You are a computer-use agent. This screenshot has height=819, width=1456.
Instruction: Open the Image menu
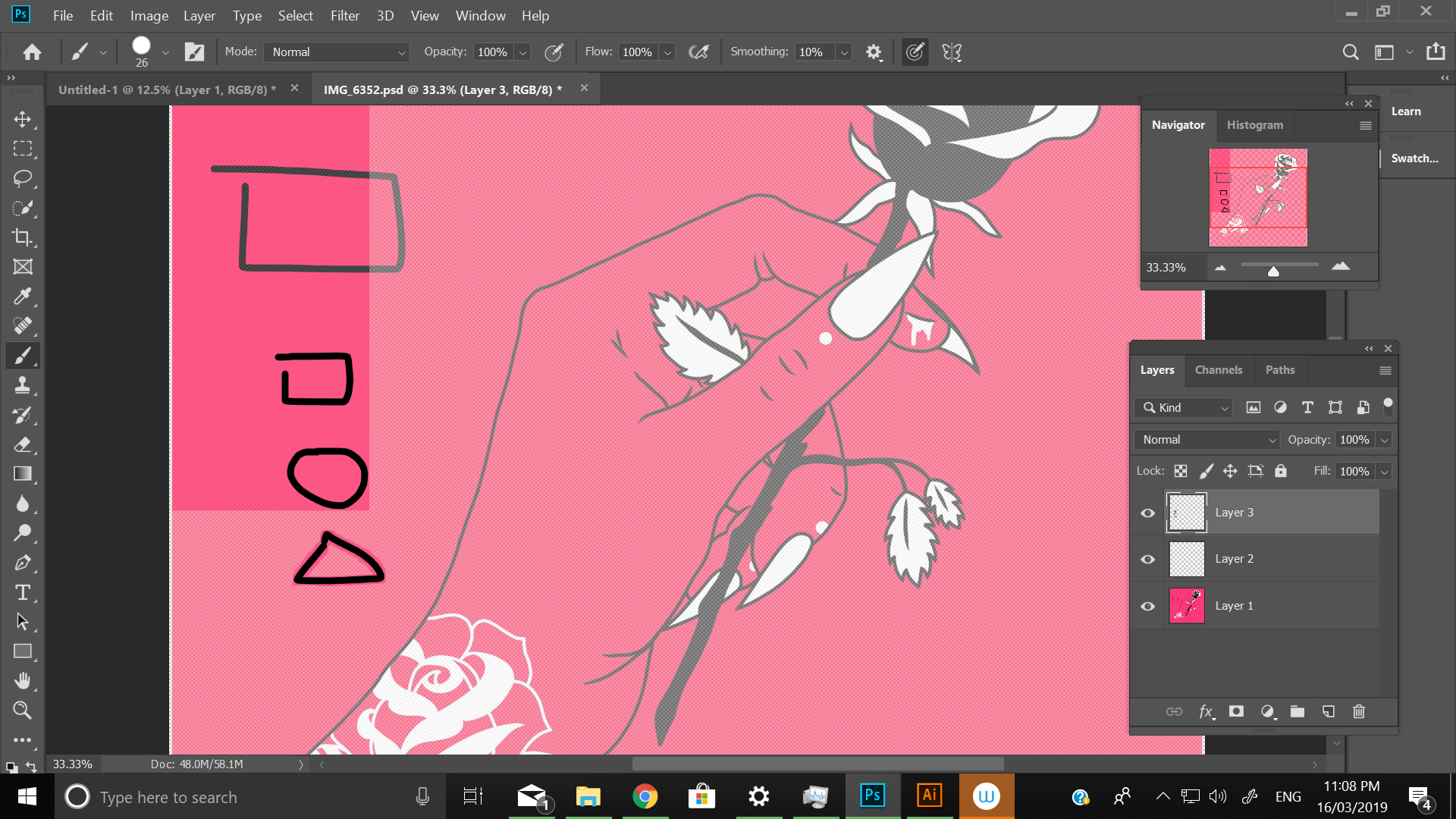(x=149, y=15)
